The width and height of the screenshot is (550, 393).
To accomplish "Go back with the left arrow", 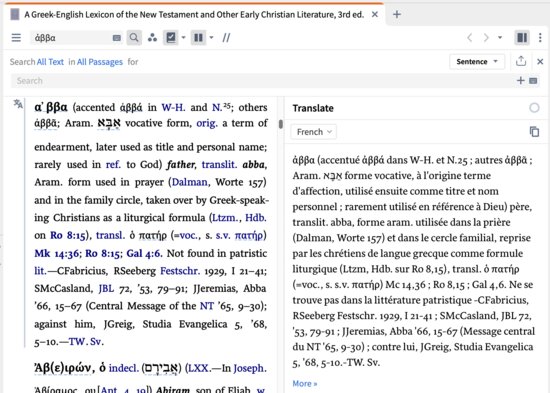I will pyautogui.click(x=470, y=38).
